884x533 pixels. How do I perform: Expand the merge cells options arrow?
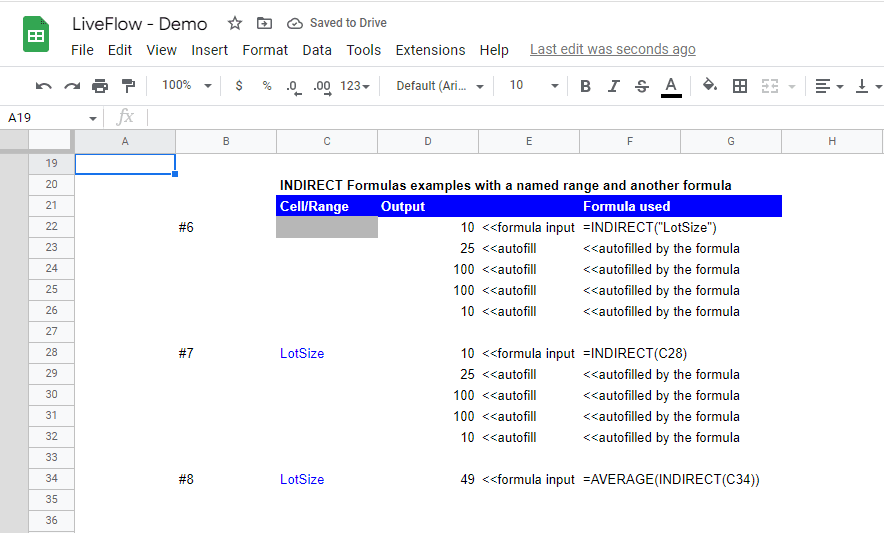pyautogui.click(x=792, y=86)
